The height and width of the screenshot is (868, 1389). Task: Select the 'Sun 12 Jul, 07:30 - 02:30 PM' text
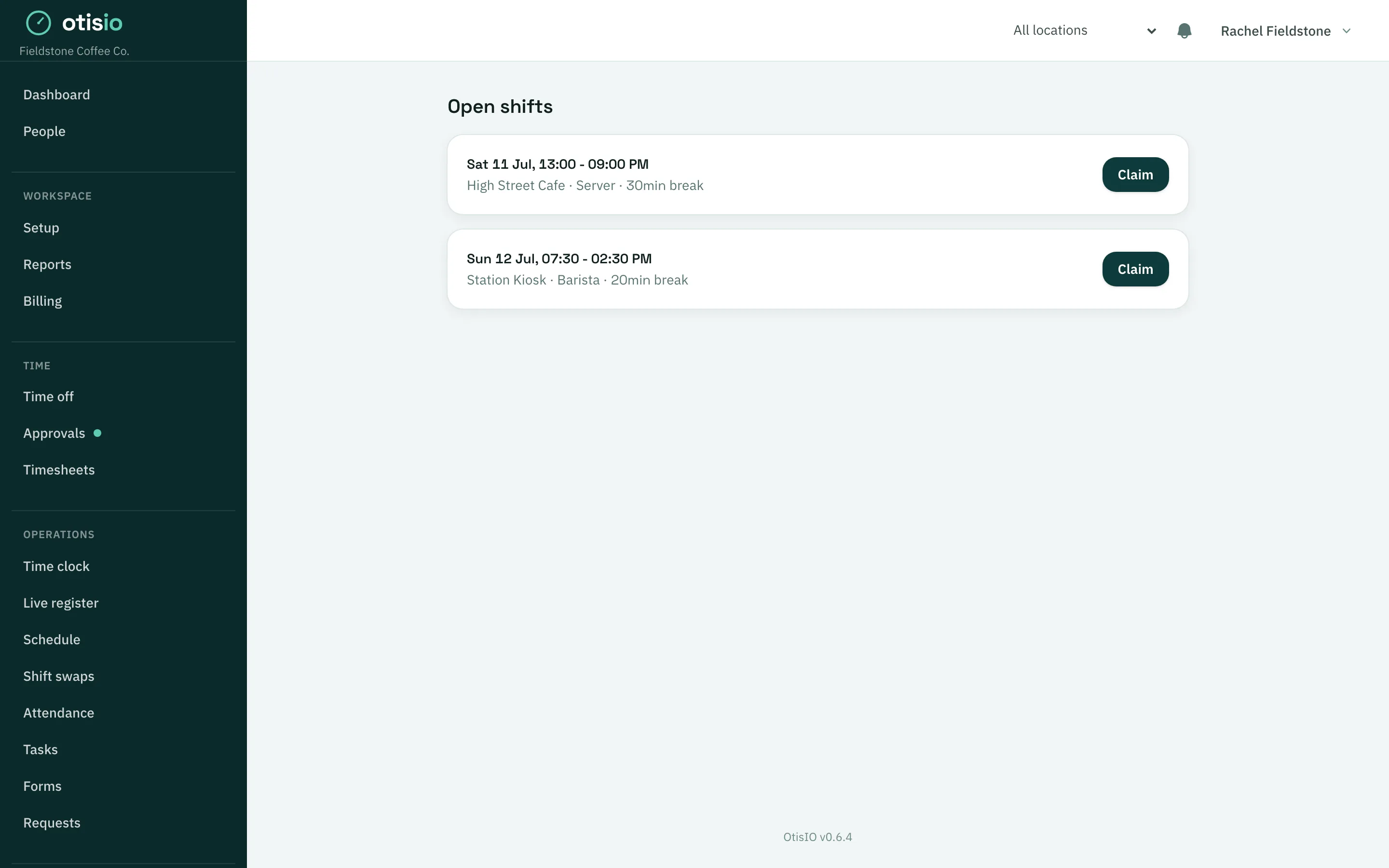[x=559, y=259]
